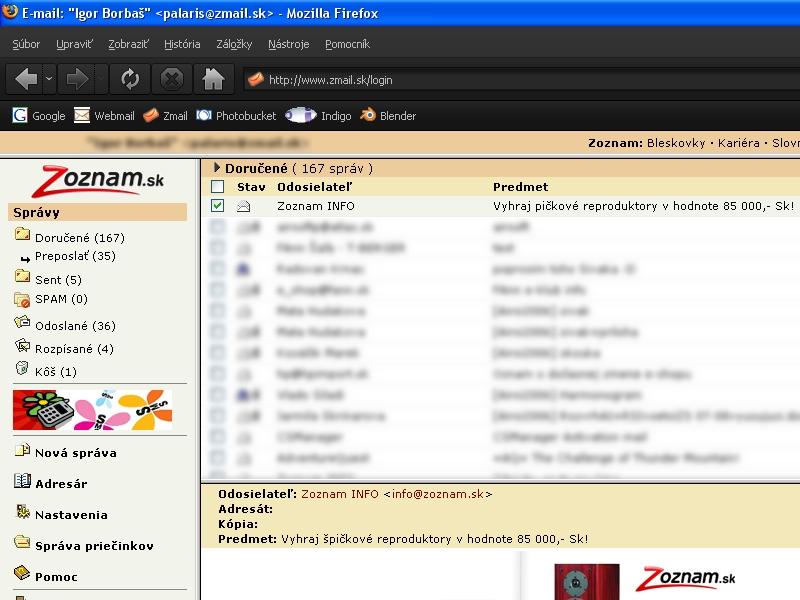Click the Reload page icon
800x600 pixels.
pos(129,79)
